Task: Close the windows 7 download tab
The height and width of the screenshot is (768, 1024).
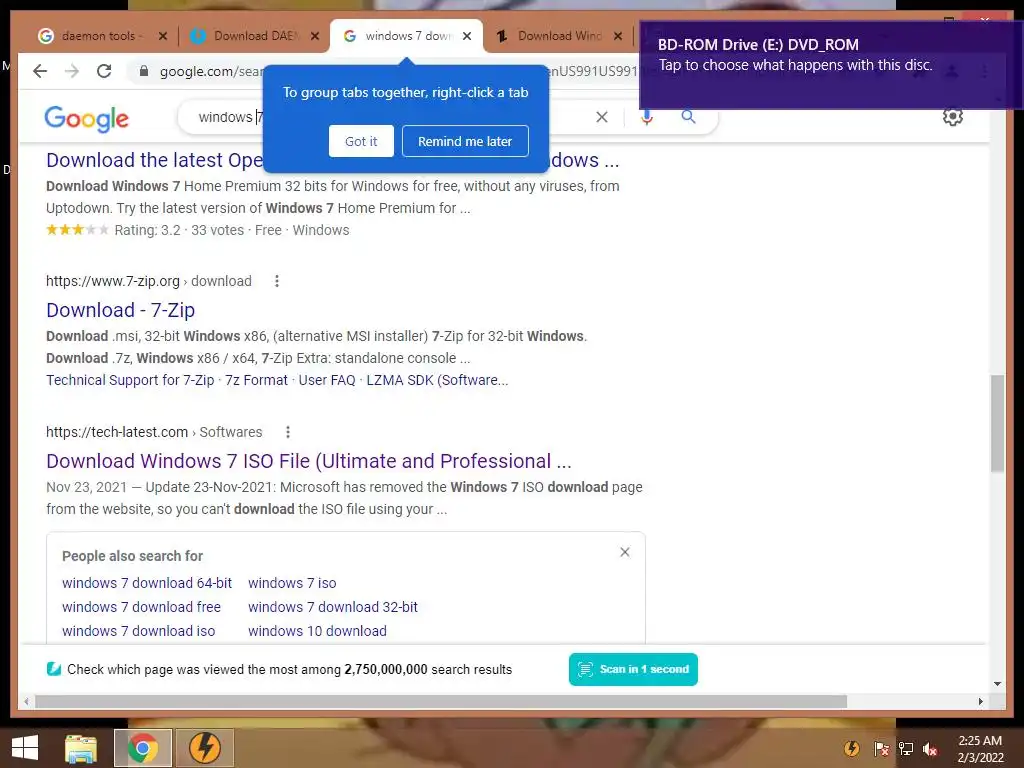Action: coord(467,36)
